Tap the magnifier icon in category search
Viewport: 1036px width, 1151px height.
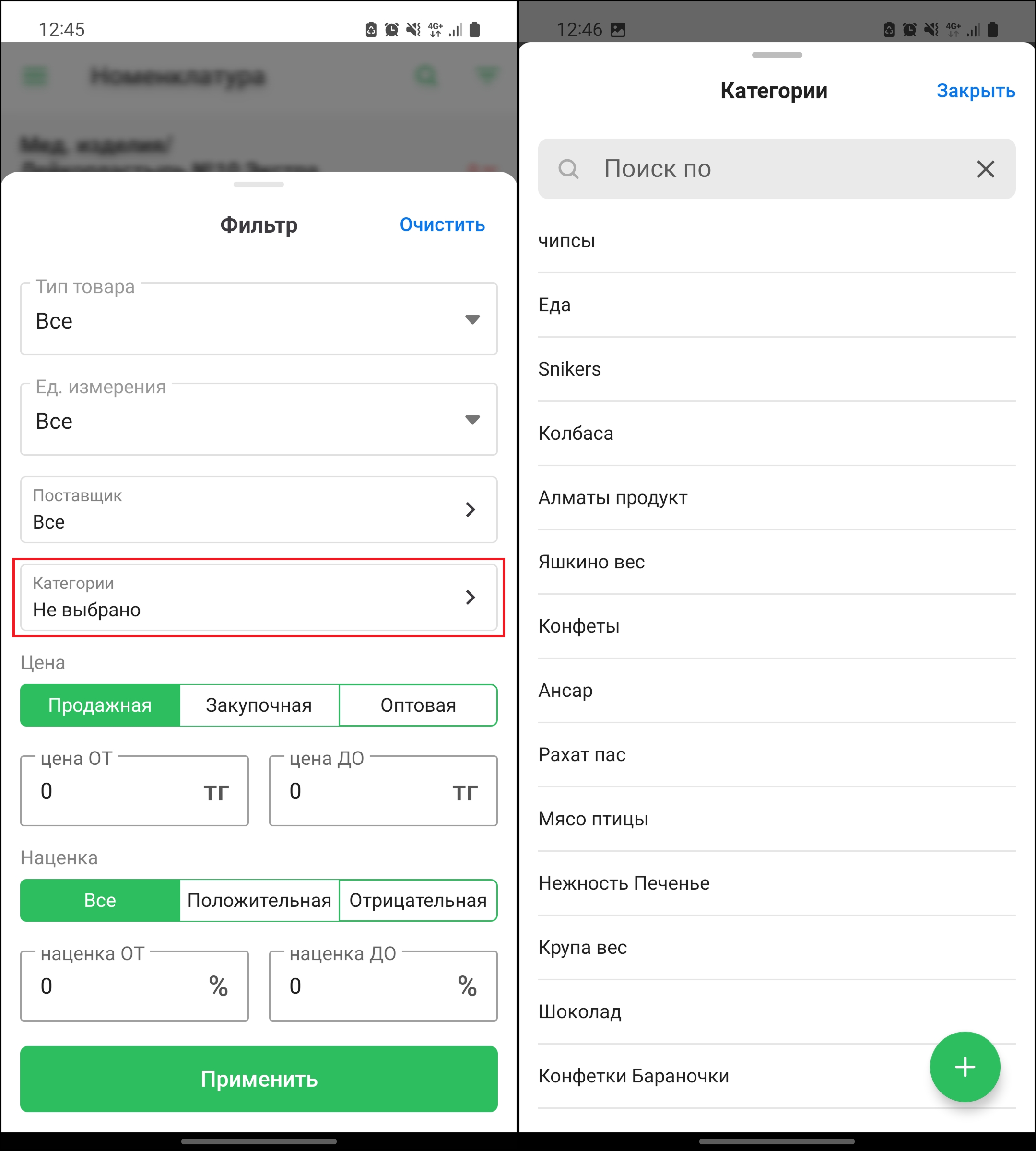(x=568, y=169)
